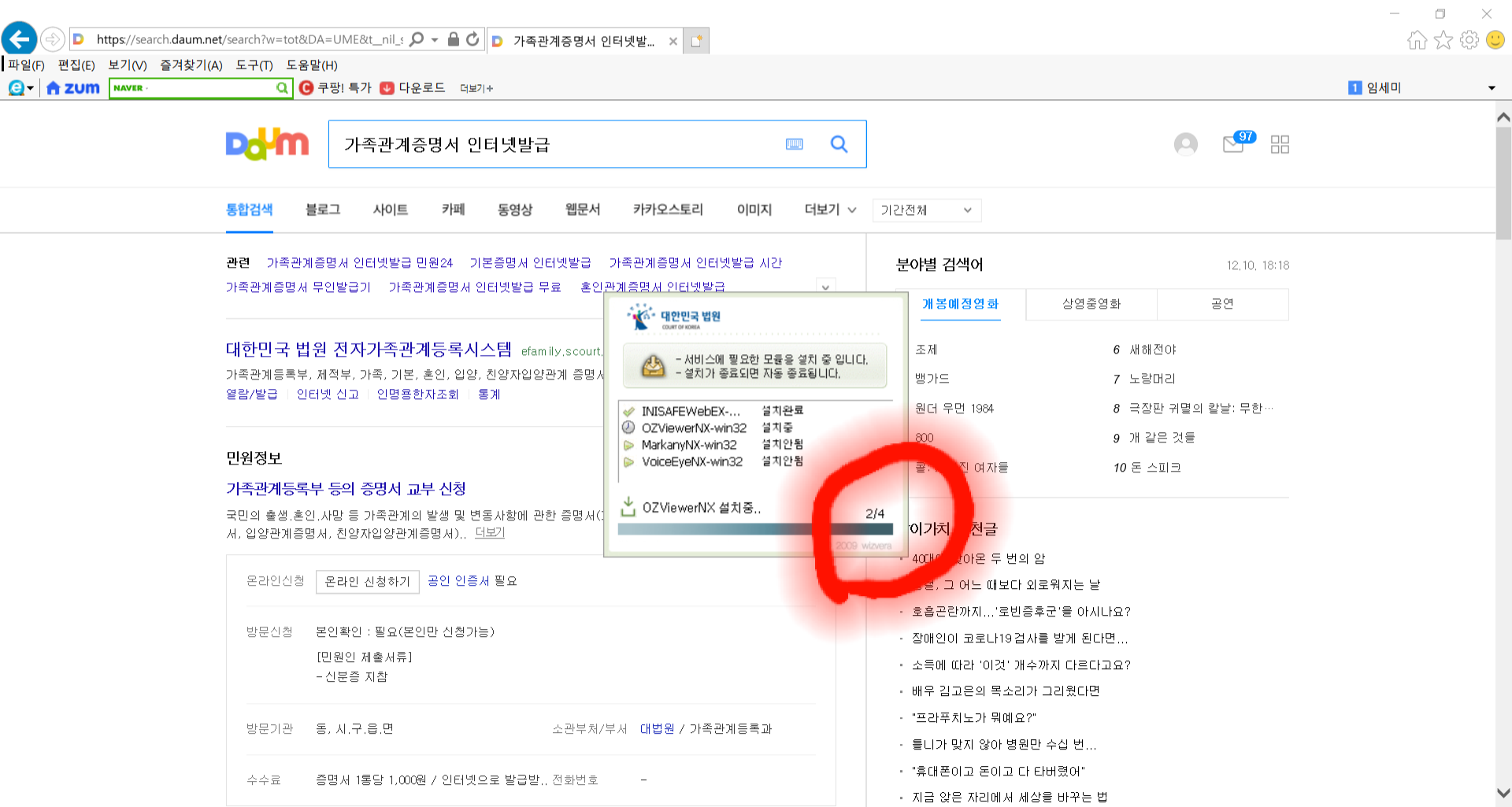
Task: Open the 임세미 toolbar item
Action: (x=1375, y=88)
